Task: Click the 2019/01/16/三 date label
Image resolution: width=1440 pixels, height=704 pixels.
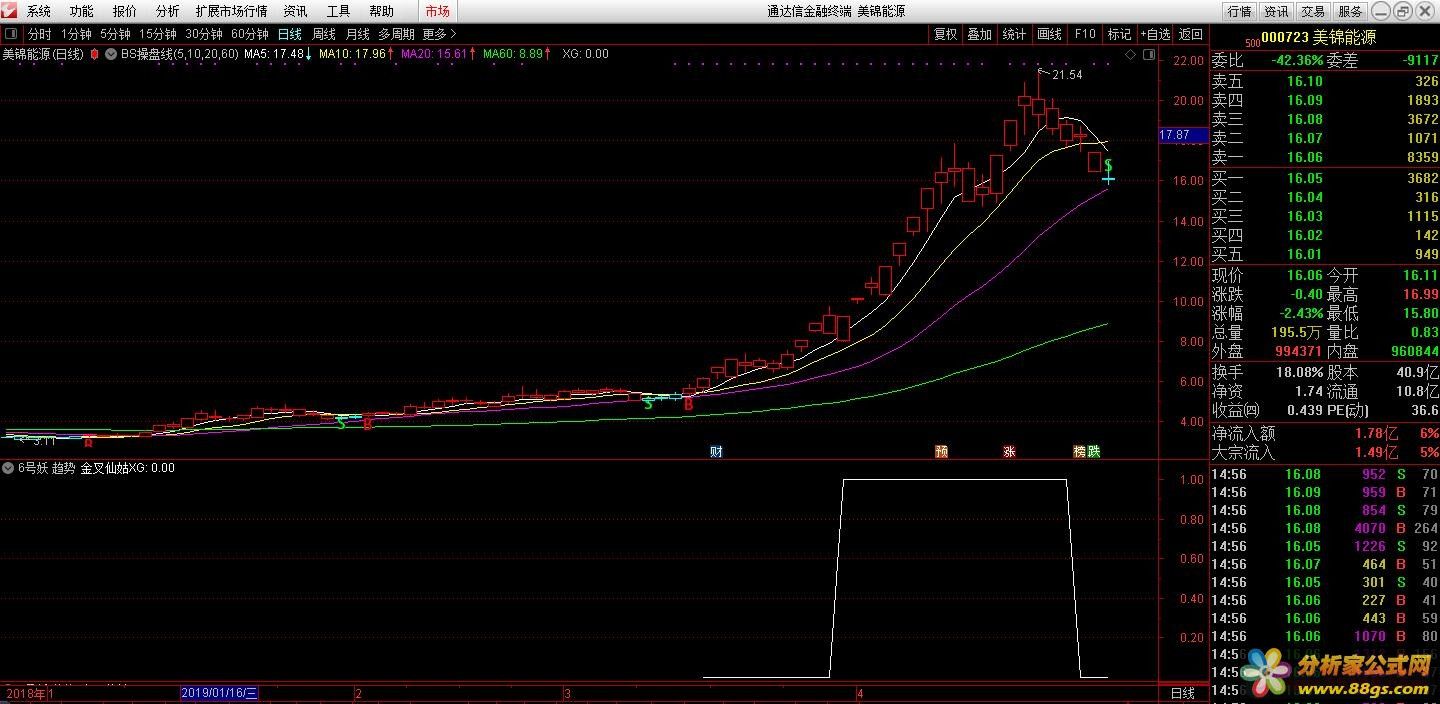Action: coord(219,692)
